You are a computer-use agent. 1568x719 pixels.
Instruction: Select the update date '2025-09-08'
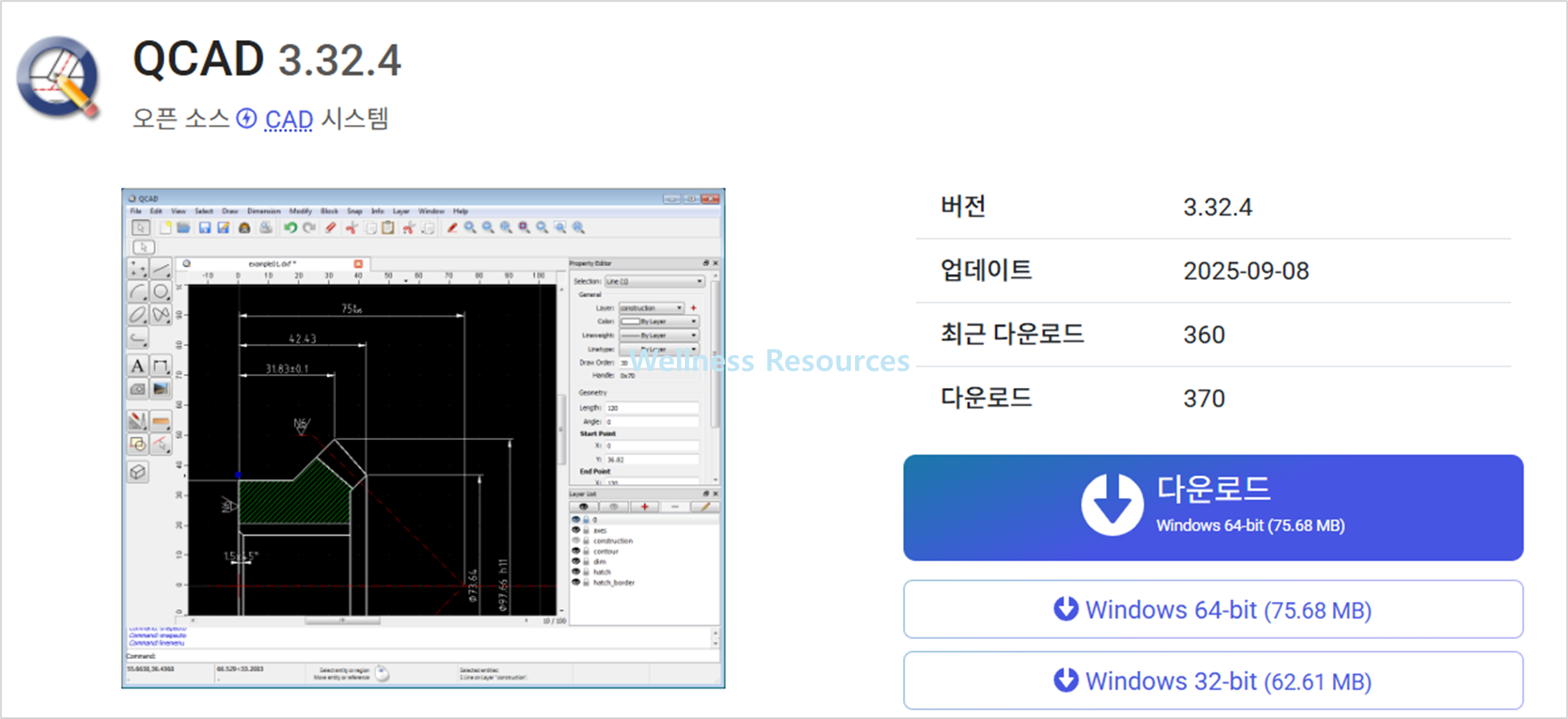[x=1246, y=271]
